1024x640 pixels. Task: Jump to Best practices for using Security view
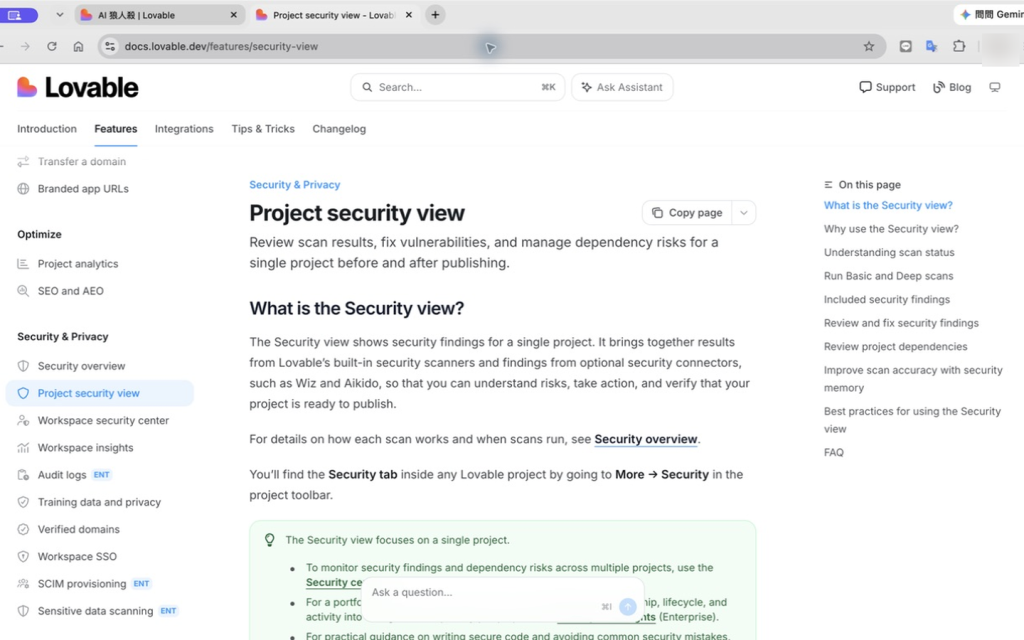point(912,420)
